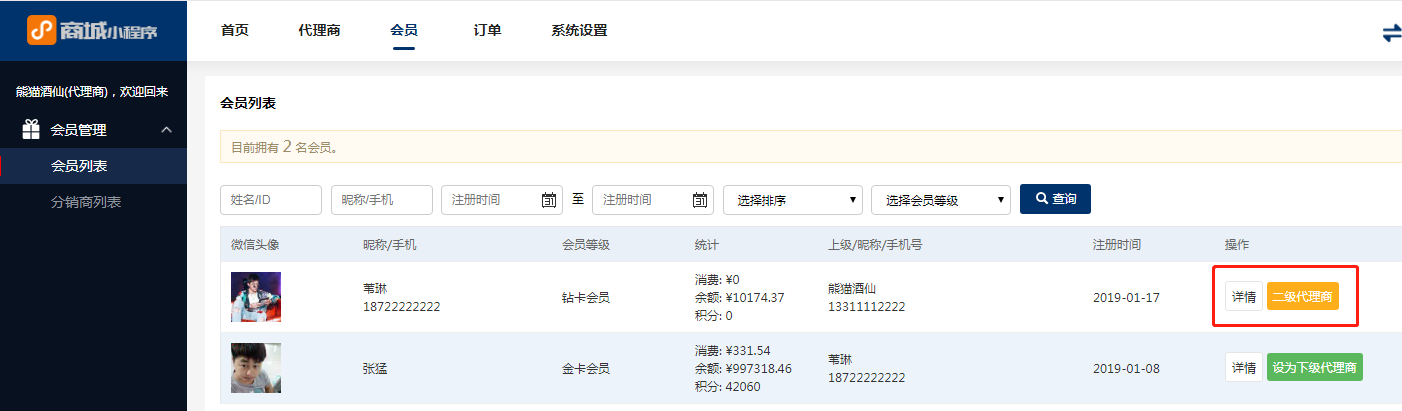Image resolution: width=1402 pixels, height=411 pixels.
Task: Click the 查询 search button
Action: coord(1055,199)
